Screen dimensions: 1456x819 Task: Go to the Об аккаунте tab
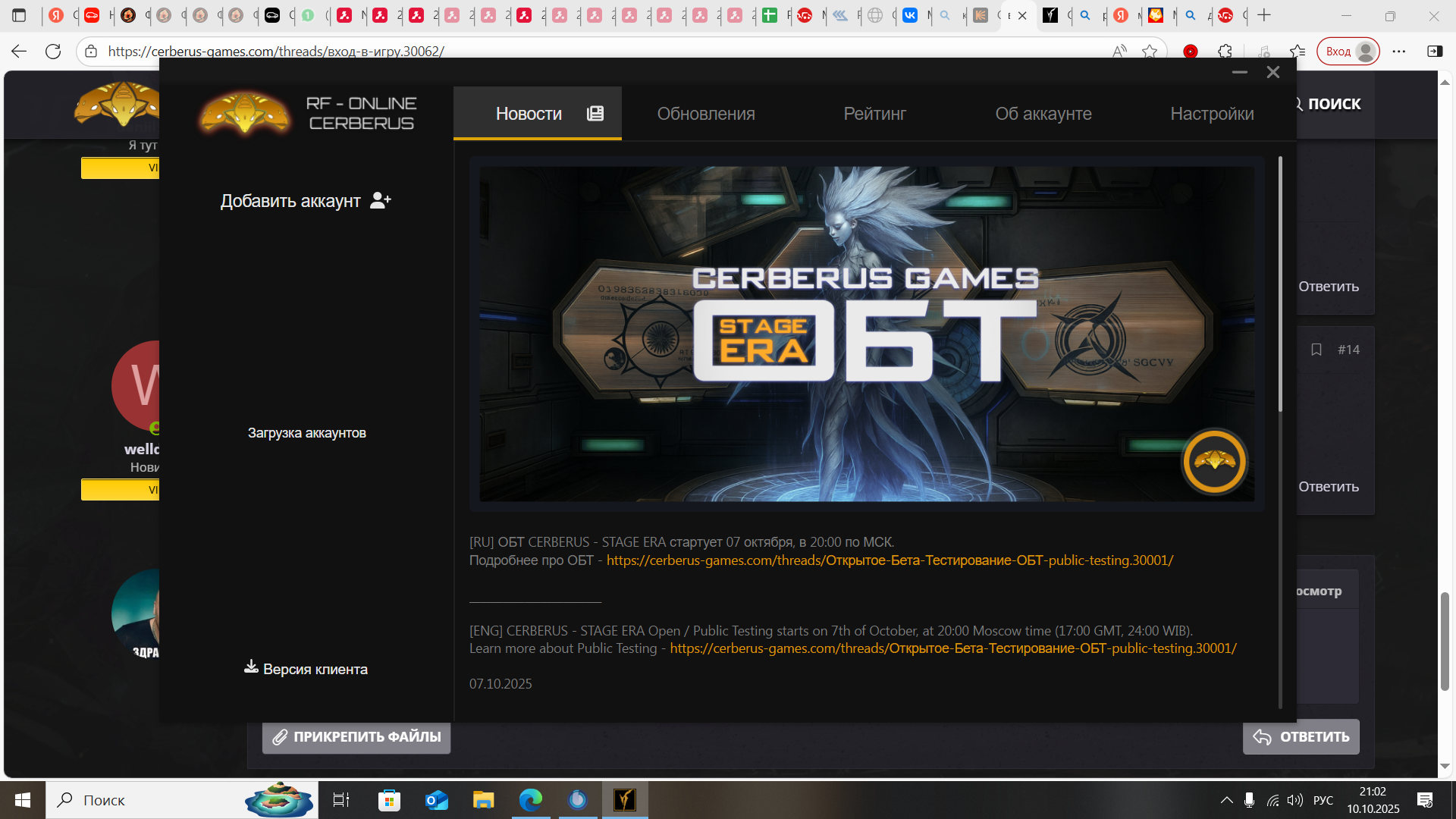1043,114
